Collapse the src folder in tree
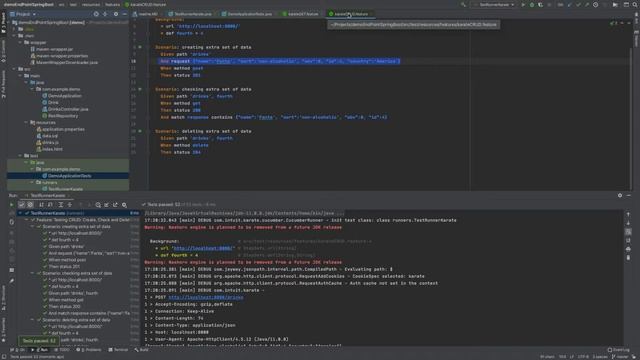640x360 pixels. 15,69
